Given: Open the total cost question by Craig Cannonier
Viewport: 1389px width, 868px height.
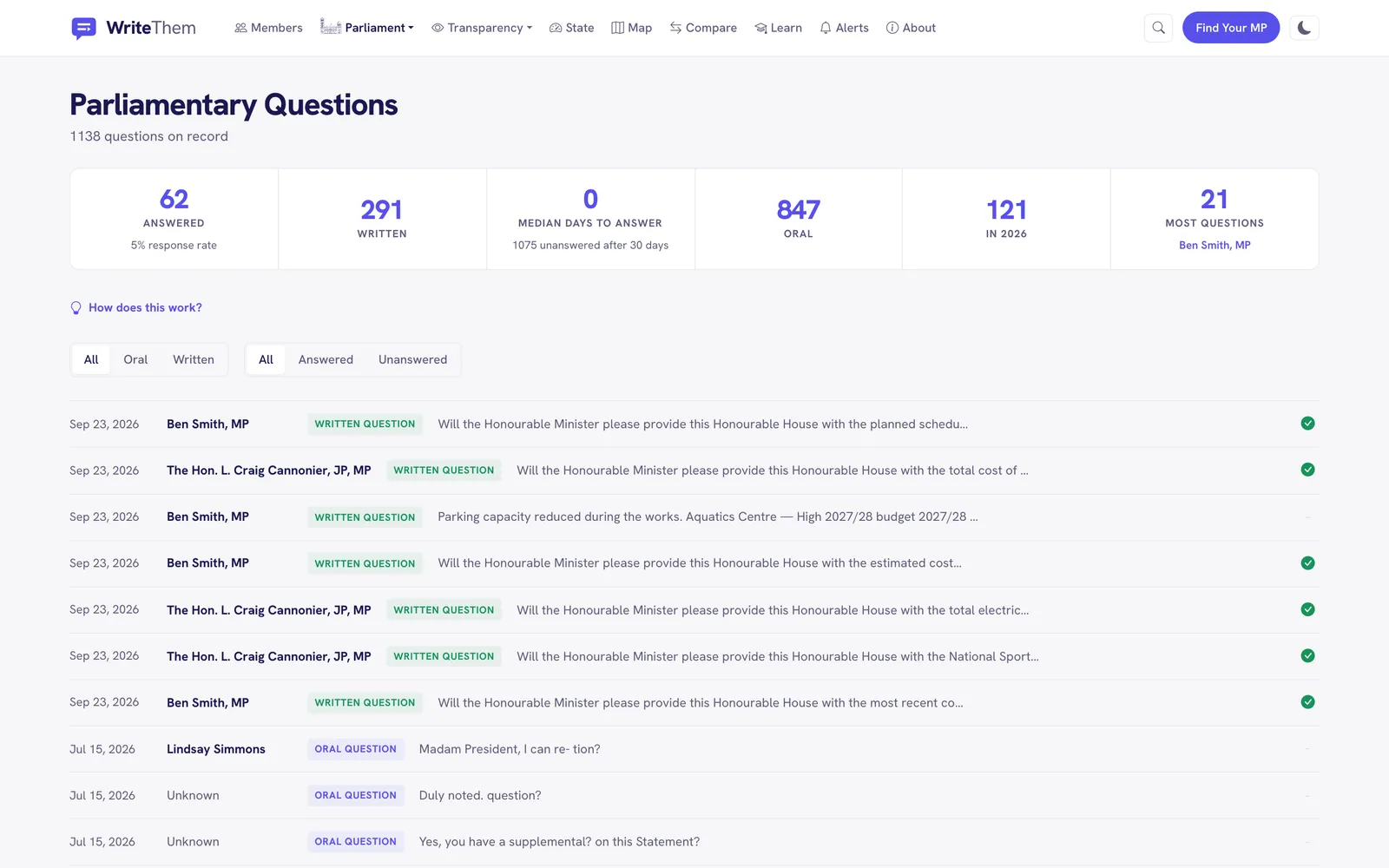Looking at the screenshot, I should 773,470.
